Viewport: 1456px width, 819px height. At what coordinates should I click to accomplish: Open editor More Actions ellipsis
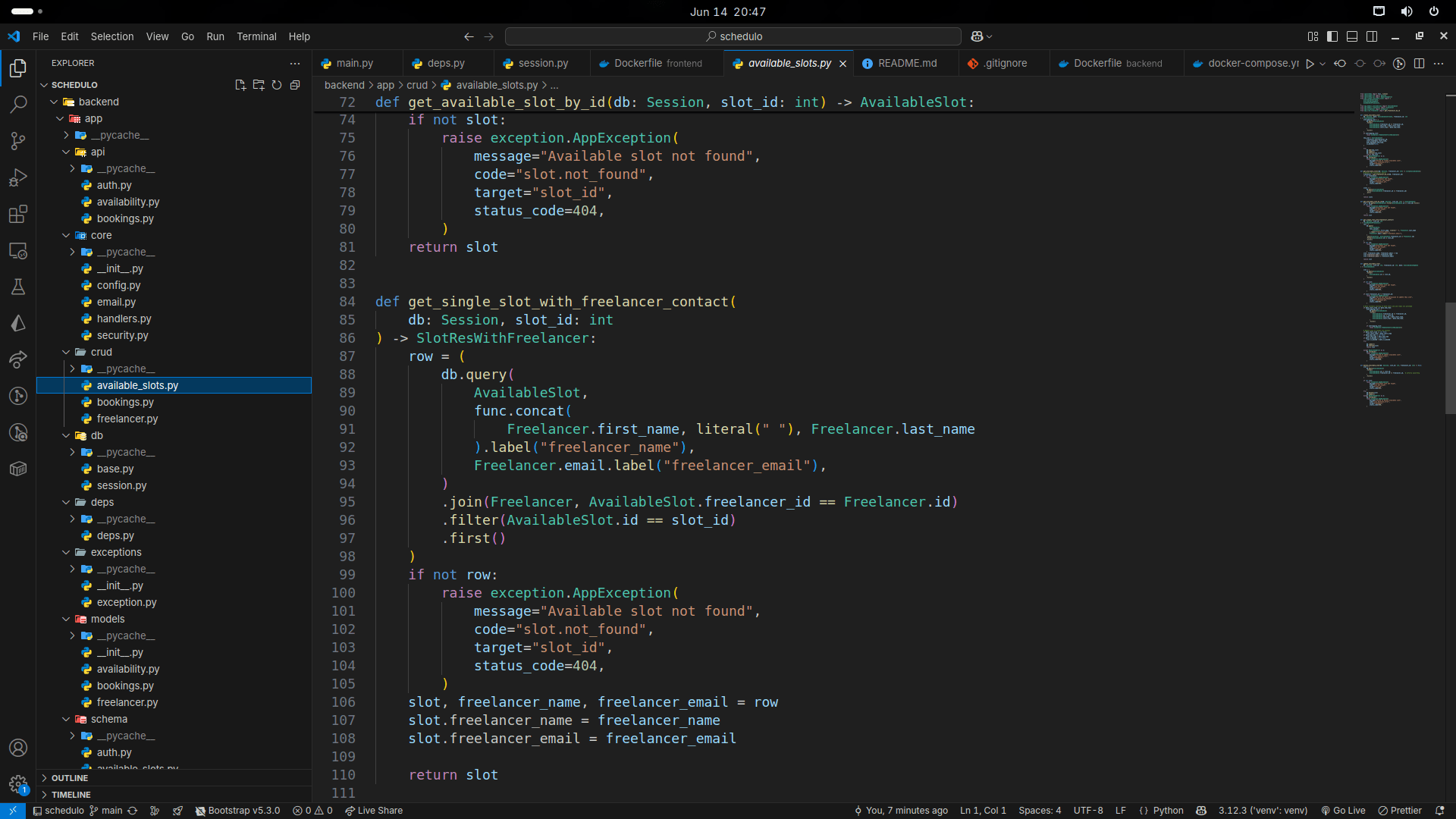(x=1439, y=64)
